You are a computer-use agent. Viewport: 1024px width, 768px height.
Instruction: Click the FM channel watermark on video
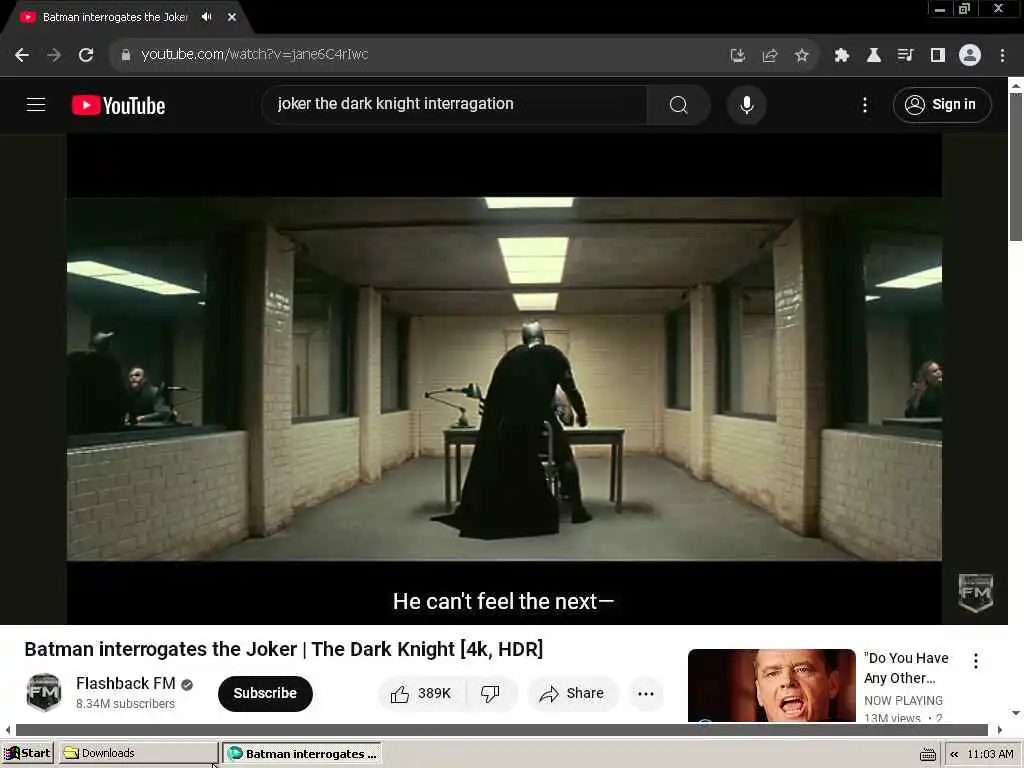976,592
